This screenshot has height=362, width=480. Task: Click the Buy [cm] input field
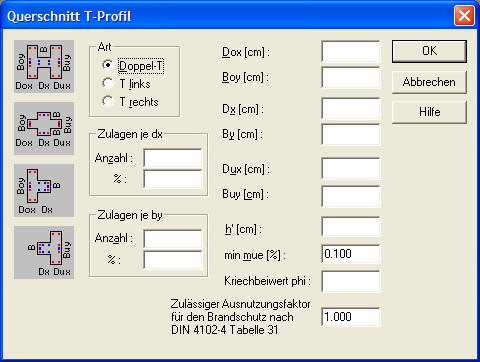point(351,196)
